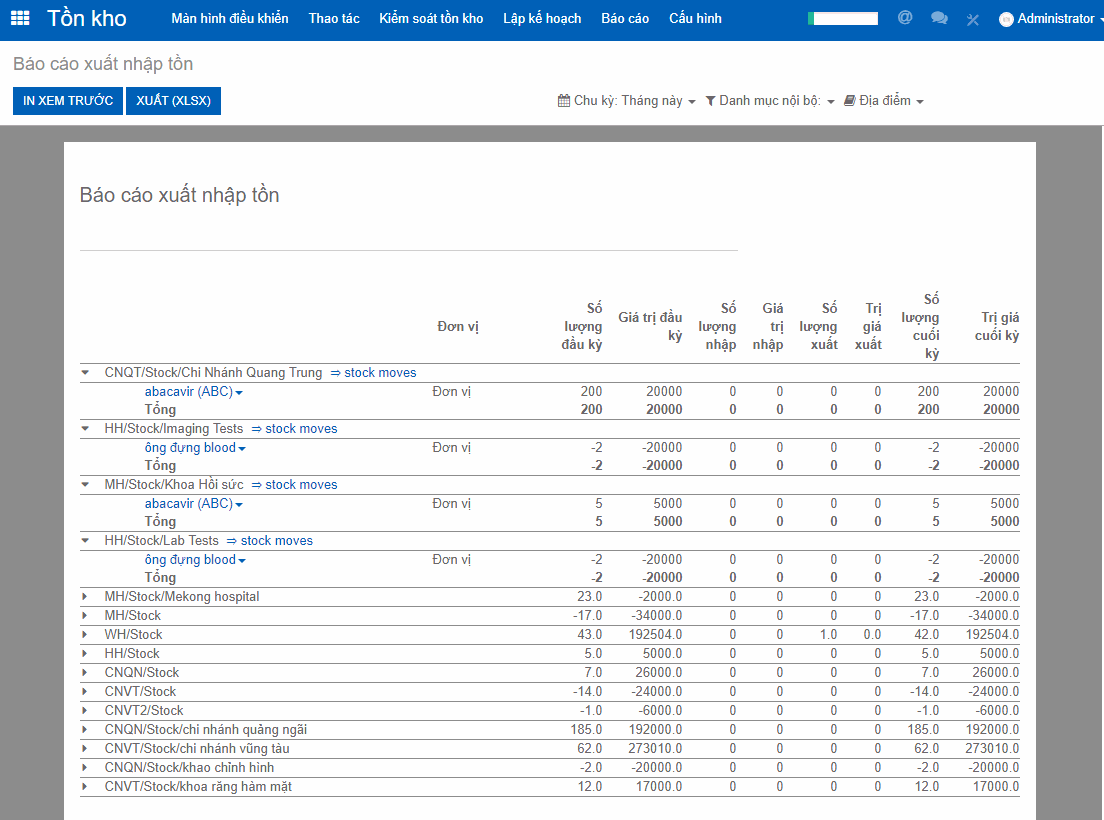This screenshot has width=1104, height=820.
Task: Click the progress bar in the top navbar
Action: (x=842, y=19)
